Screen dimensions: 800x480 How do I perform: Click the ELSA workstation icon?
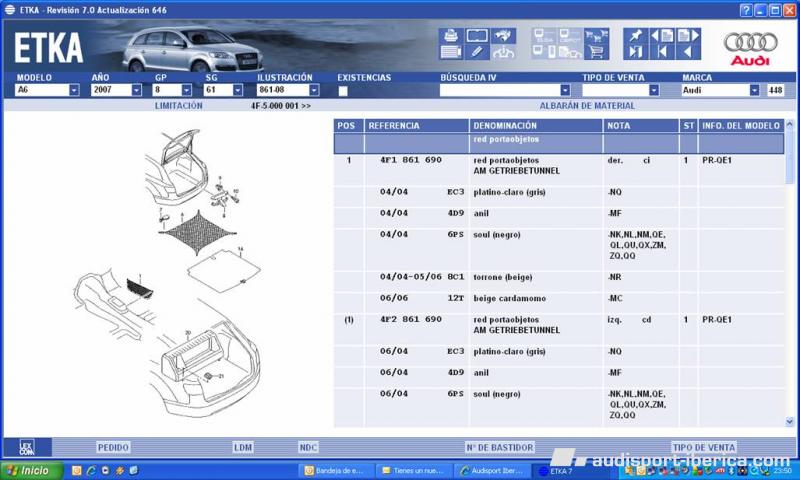point(544,36)
